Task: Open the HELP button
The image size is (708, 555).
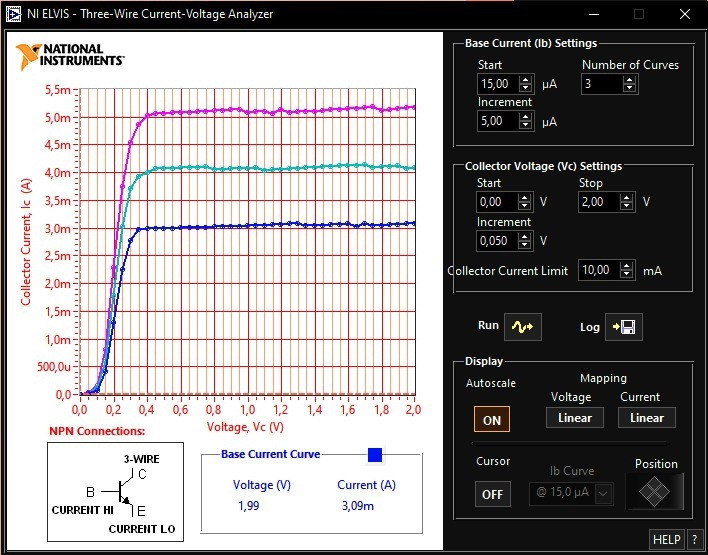Action: click(x=667, y=539)
